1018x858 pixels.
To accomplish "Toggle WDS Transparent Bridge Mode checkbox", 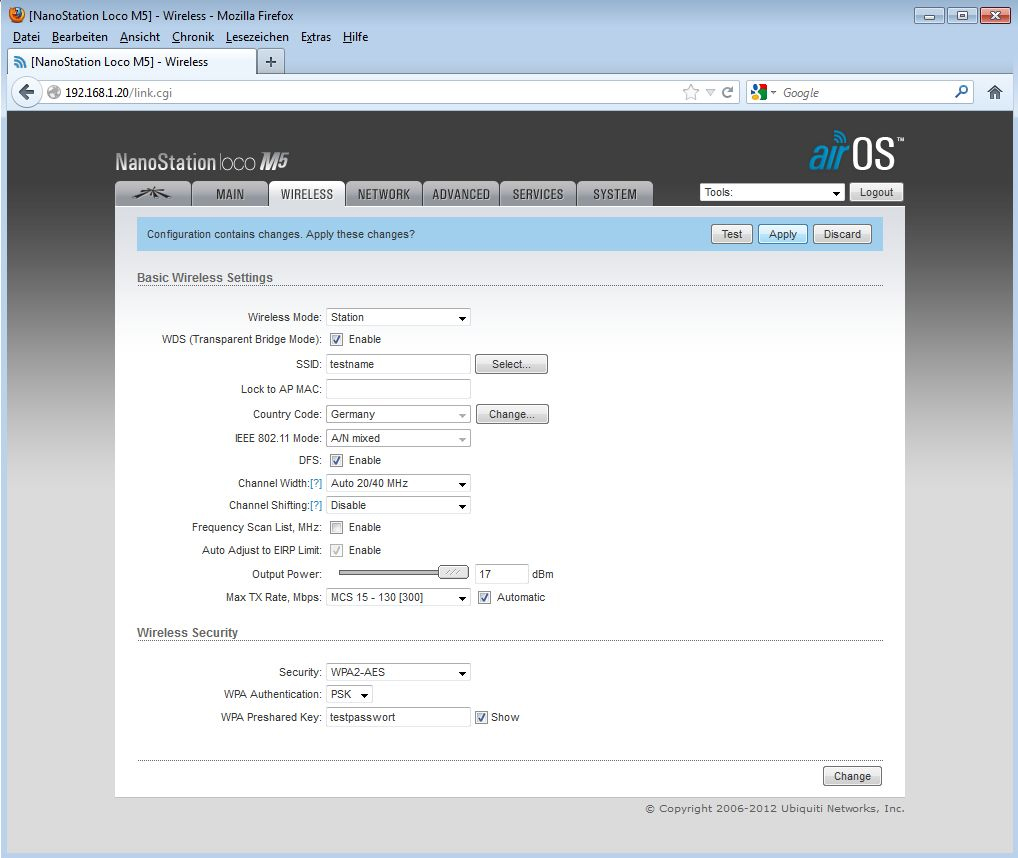I will (336, 339).
